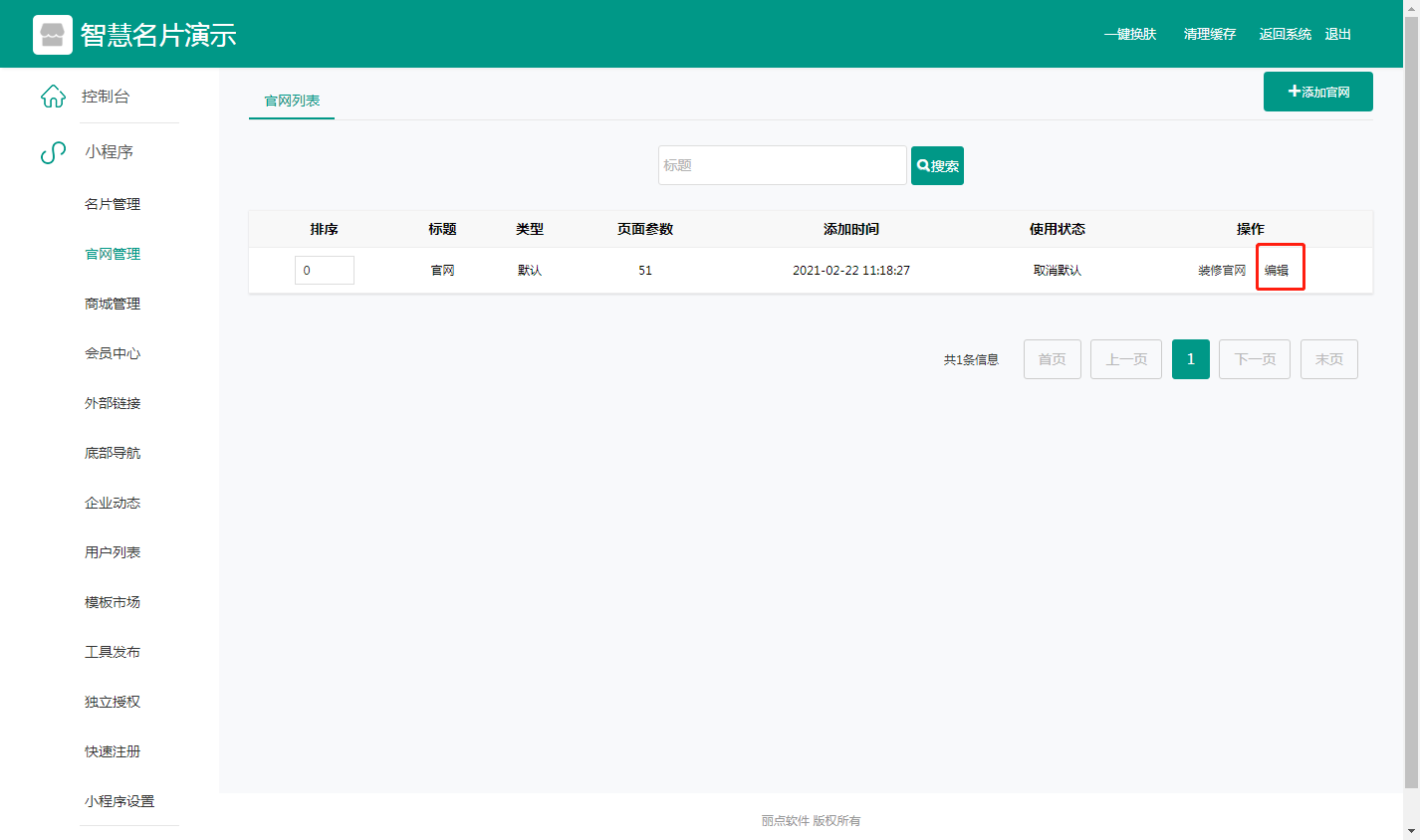The image size is (1420, 840).
Task: Click the 排序 input showing 0
Action: pyautogui.click(x=325, y=271)
